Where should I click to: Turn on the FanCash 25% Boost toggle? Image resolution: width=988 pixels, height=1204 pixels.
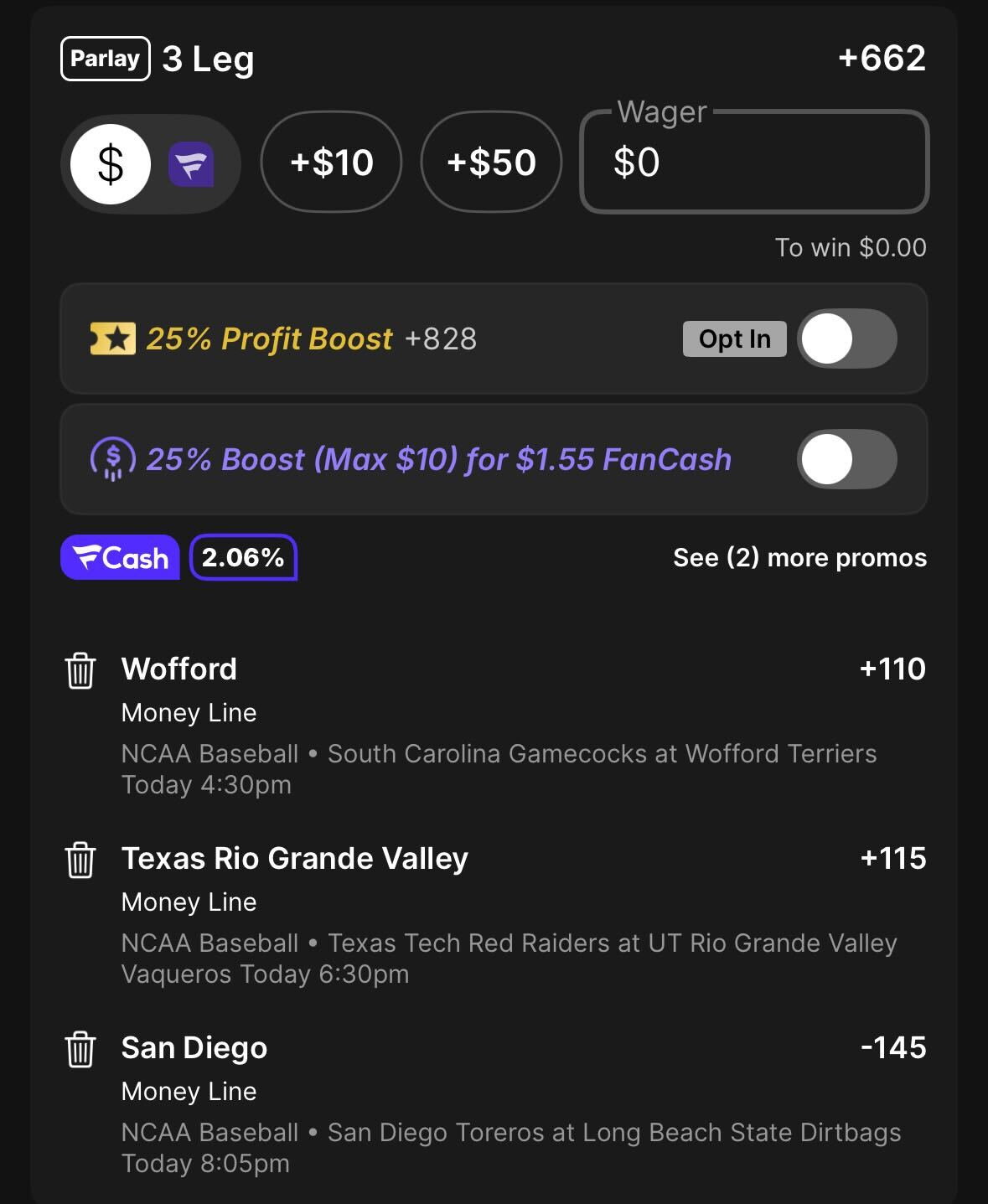846,460
